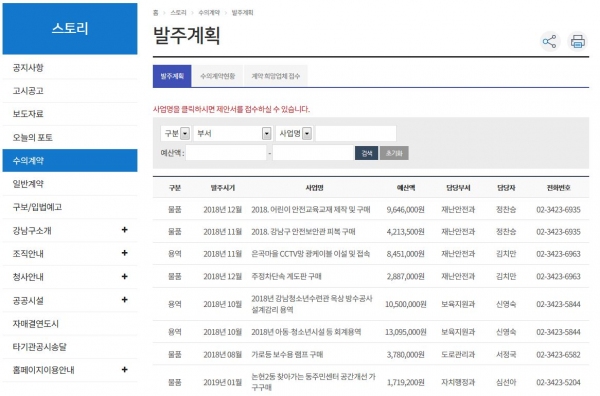
Task: Open the 일반계약 sidebar menu item
Action: [x=70, y=184]
